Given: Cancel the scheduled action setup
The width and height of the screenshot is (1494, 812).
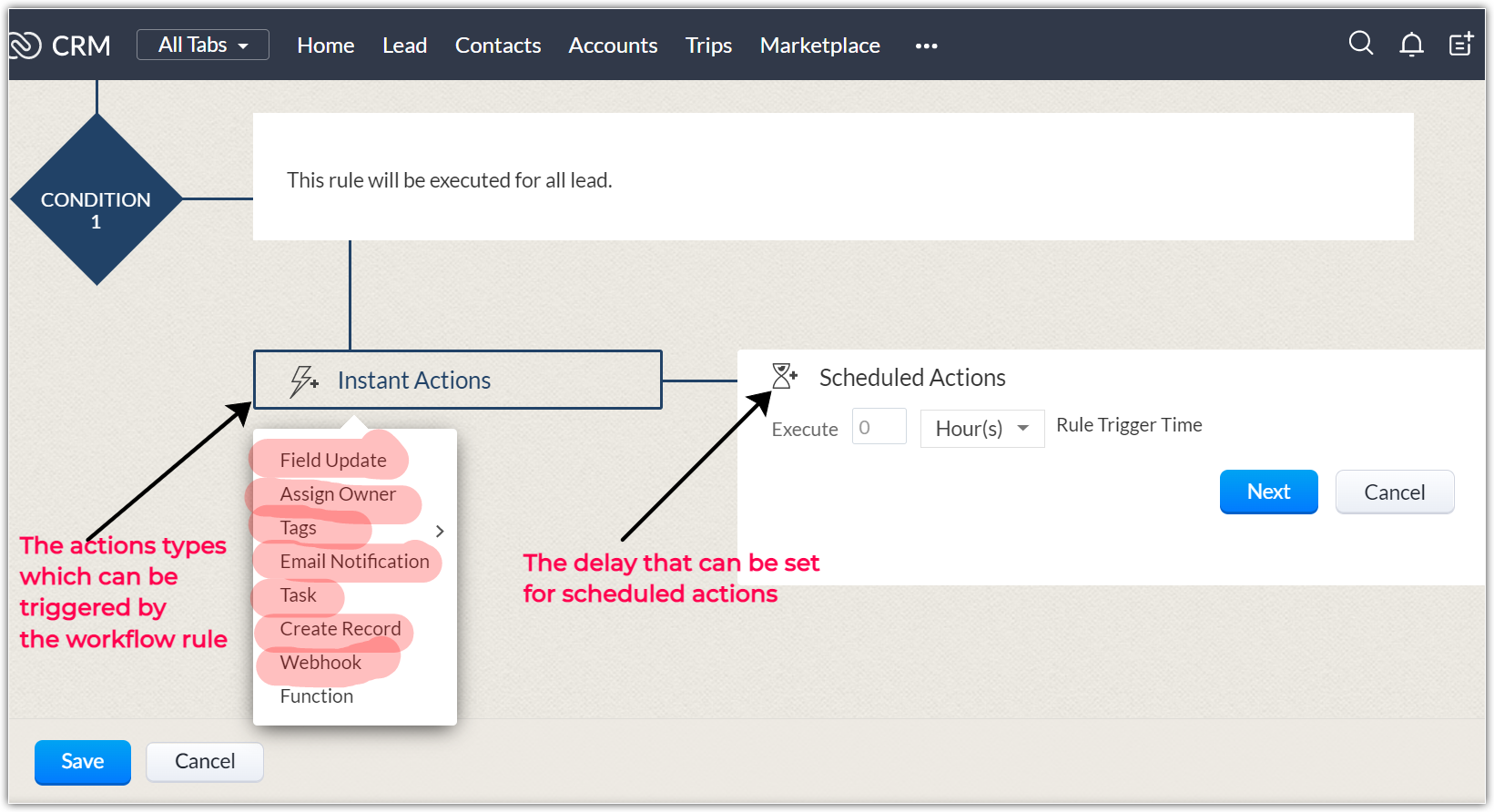Looking at the screenshot, I should 1394,492.
